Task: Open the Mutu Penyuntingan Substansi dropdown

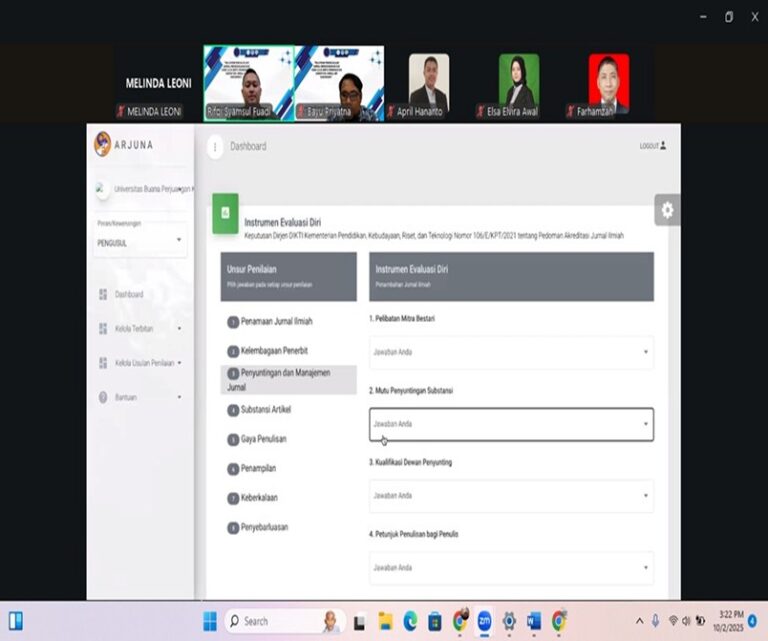Action: (511, 424)
